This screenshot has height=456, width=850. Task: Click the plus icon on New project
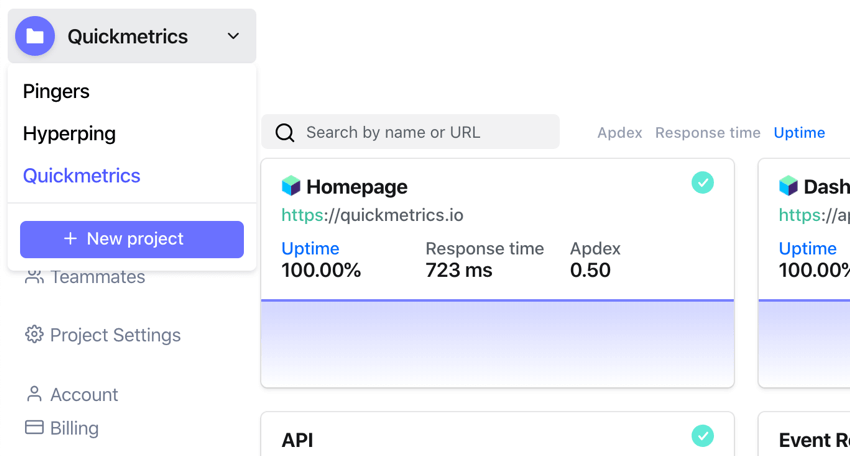click(70, 239)
